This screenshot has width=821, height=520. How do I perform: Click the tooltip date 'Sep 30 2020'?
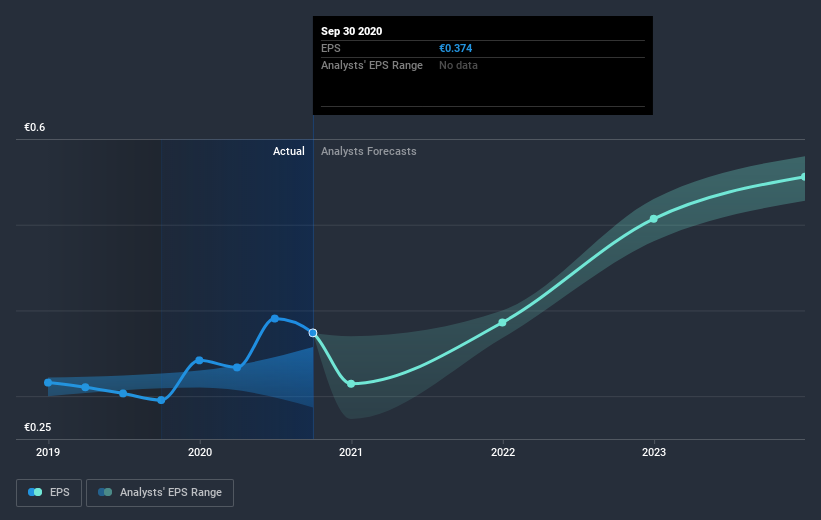click(x=351, y=31)
